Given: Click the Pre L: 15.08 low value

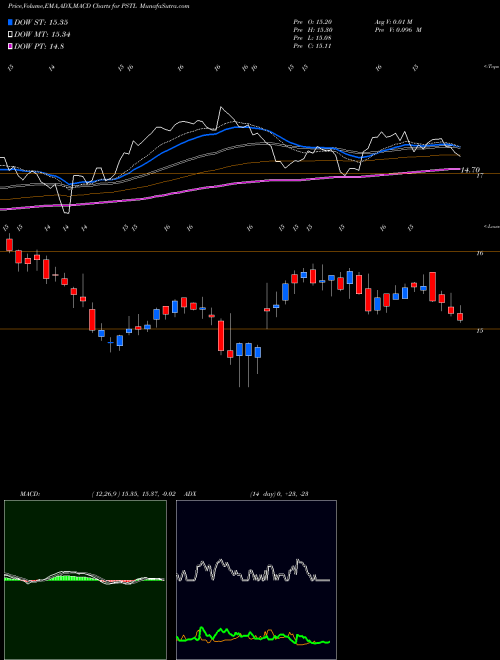Looking at the screenshot, I should tap(313, 38).
